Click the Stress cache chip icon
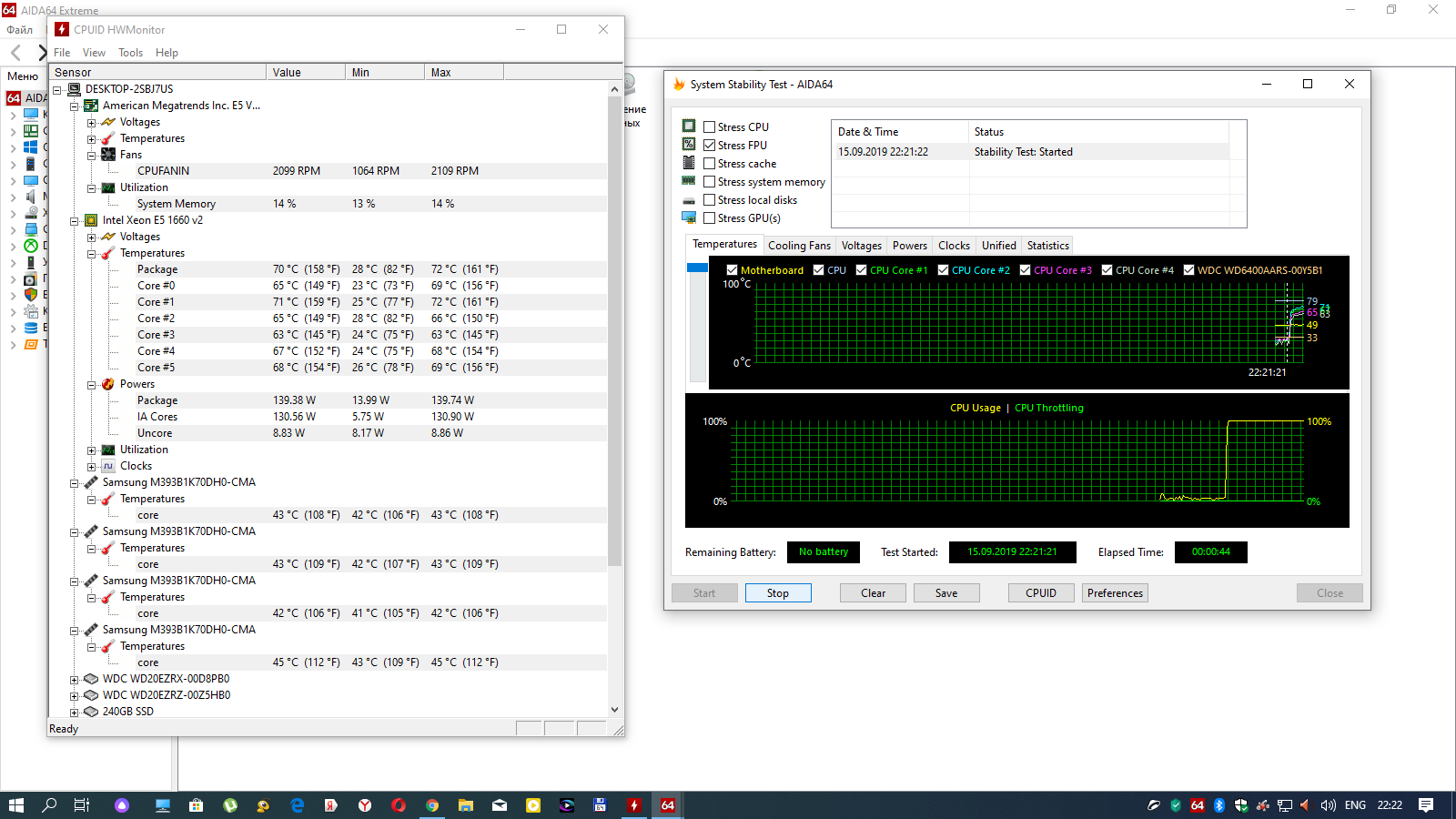Viewport: 1456px width, 819px height. tap(689, 163)
